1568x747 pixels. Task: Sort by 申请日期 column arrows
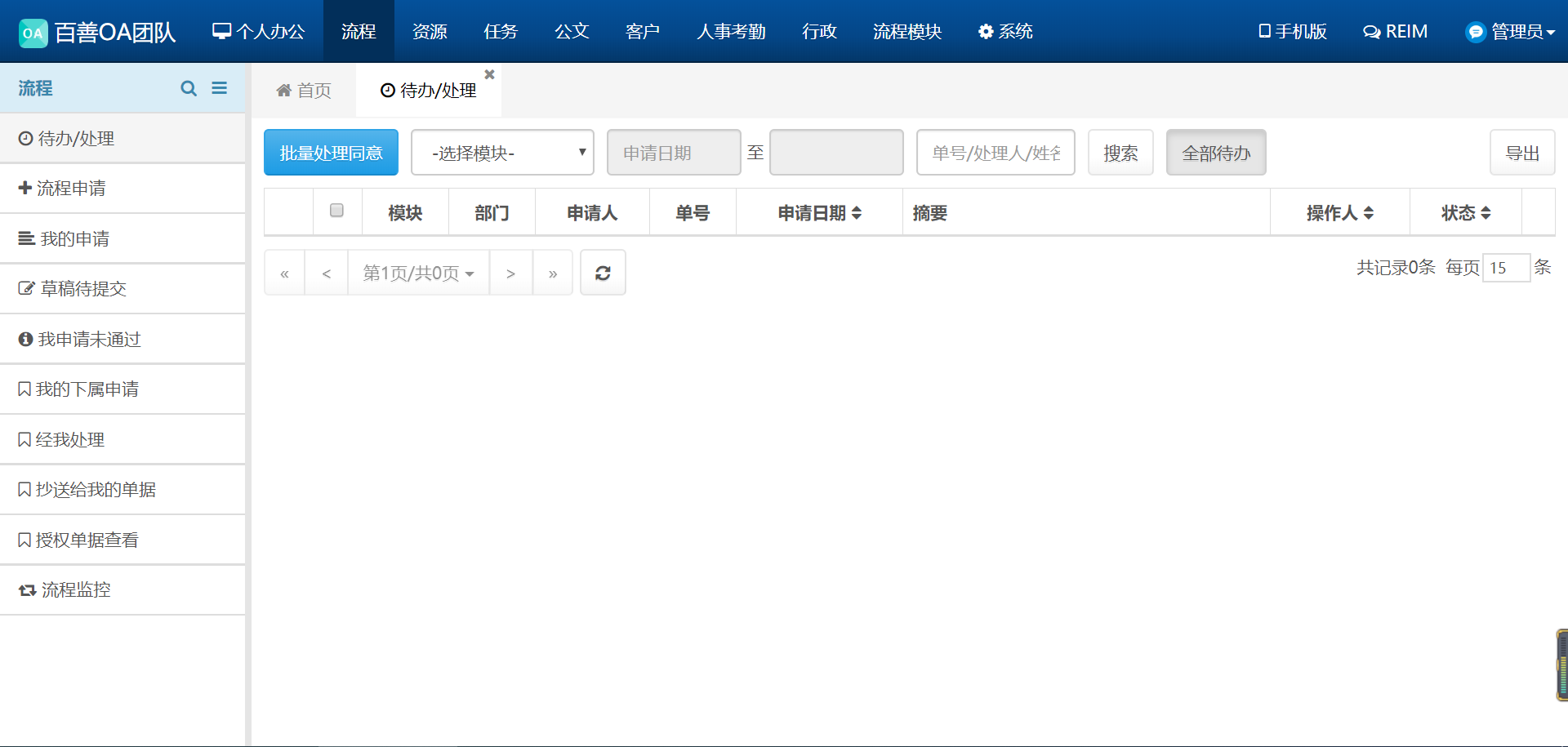(857, 213)
